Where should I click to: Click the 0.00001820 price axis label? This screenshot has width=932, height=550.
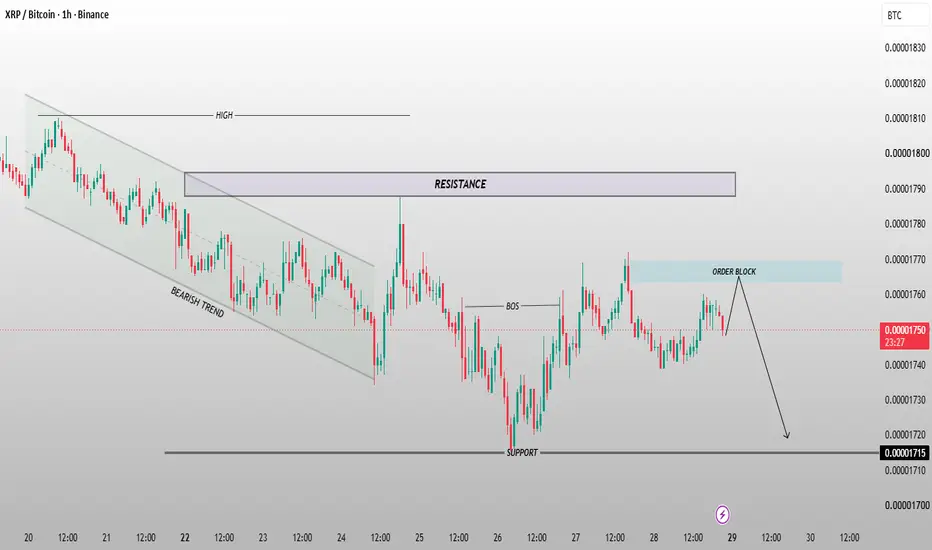[905, 83]
